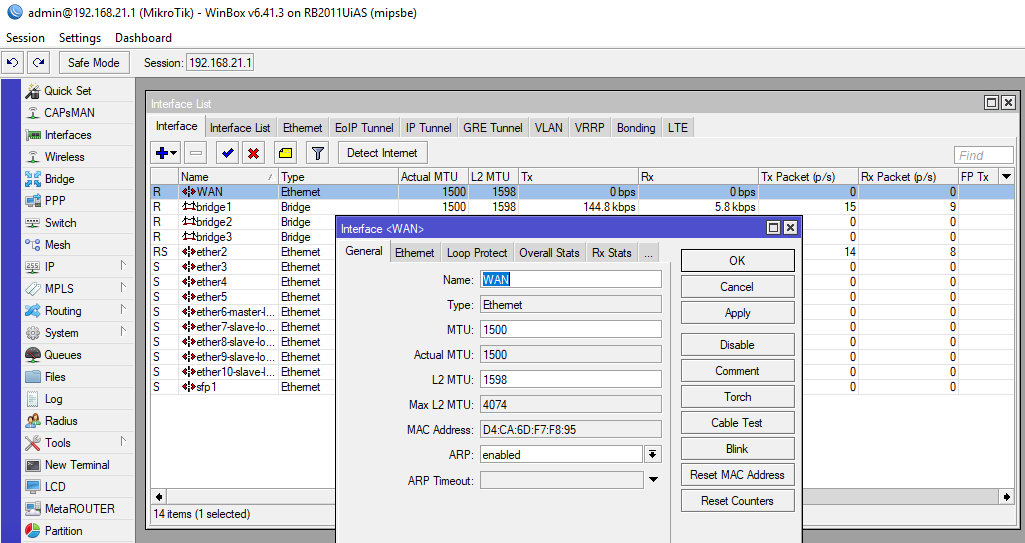The image size is (1025, 543).
Task: Click the Apply button
Action: point(737,313)
